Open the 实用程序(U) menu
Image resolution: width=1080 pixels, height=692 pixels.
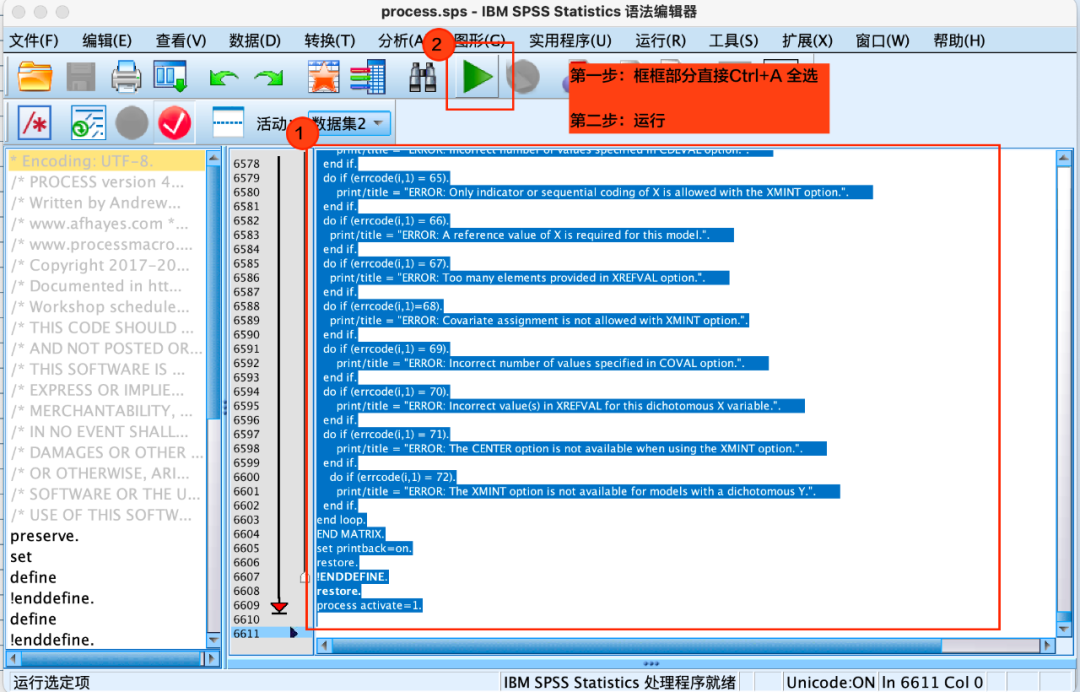(x=570, y=41)
